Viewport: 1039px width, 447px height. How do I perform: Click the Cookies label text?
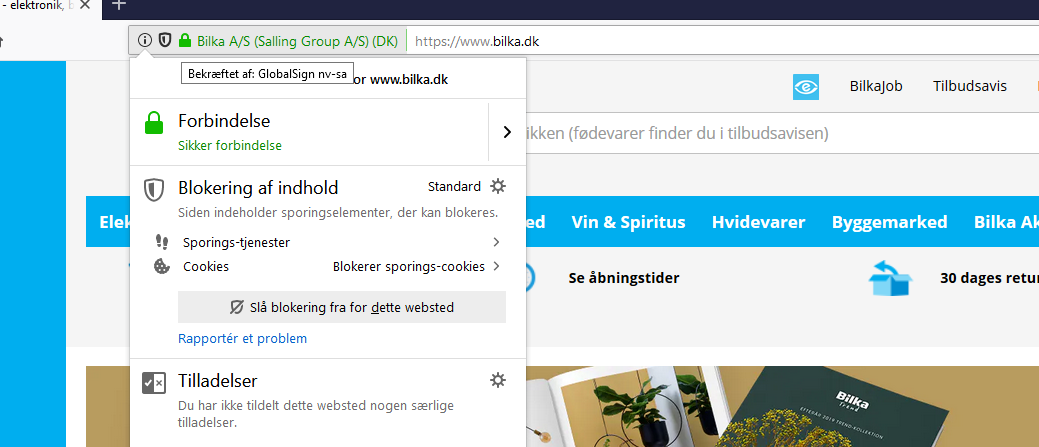pyautogui.click(x=206, y=267)
